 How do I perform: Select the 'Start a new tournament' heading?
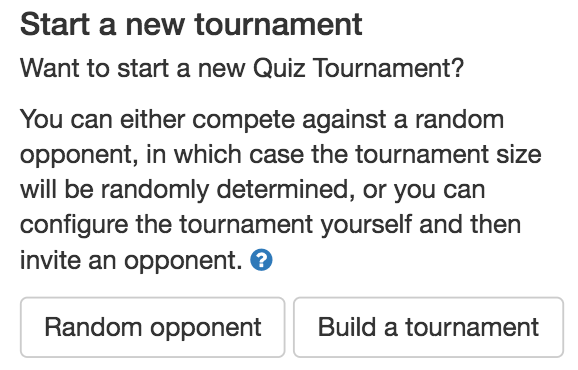click(191, 25)
